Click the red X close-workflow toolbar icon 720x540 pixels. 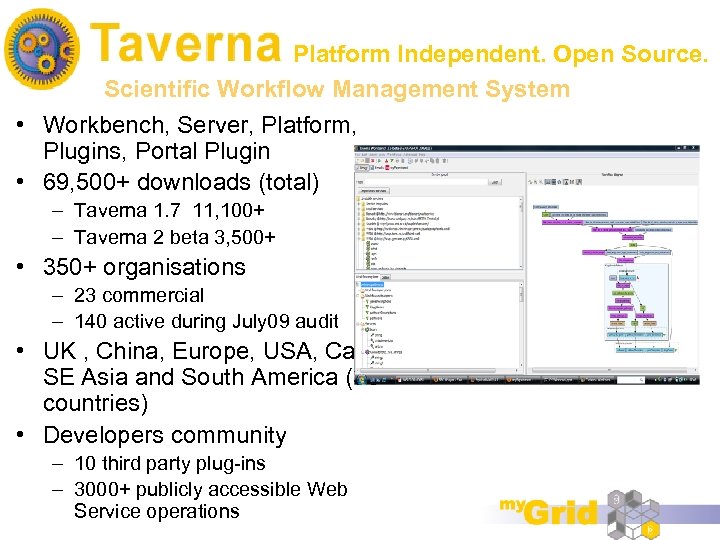pos(372,161)
